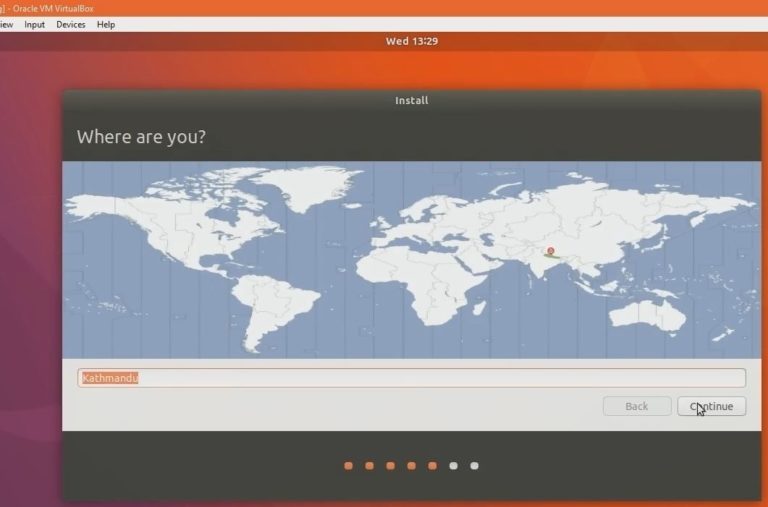The height and width of the screenshot is (507, 768).
Task: Click the Kathmandu location text field
Action: pyautogui.click(x=411, y=378)
